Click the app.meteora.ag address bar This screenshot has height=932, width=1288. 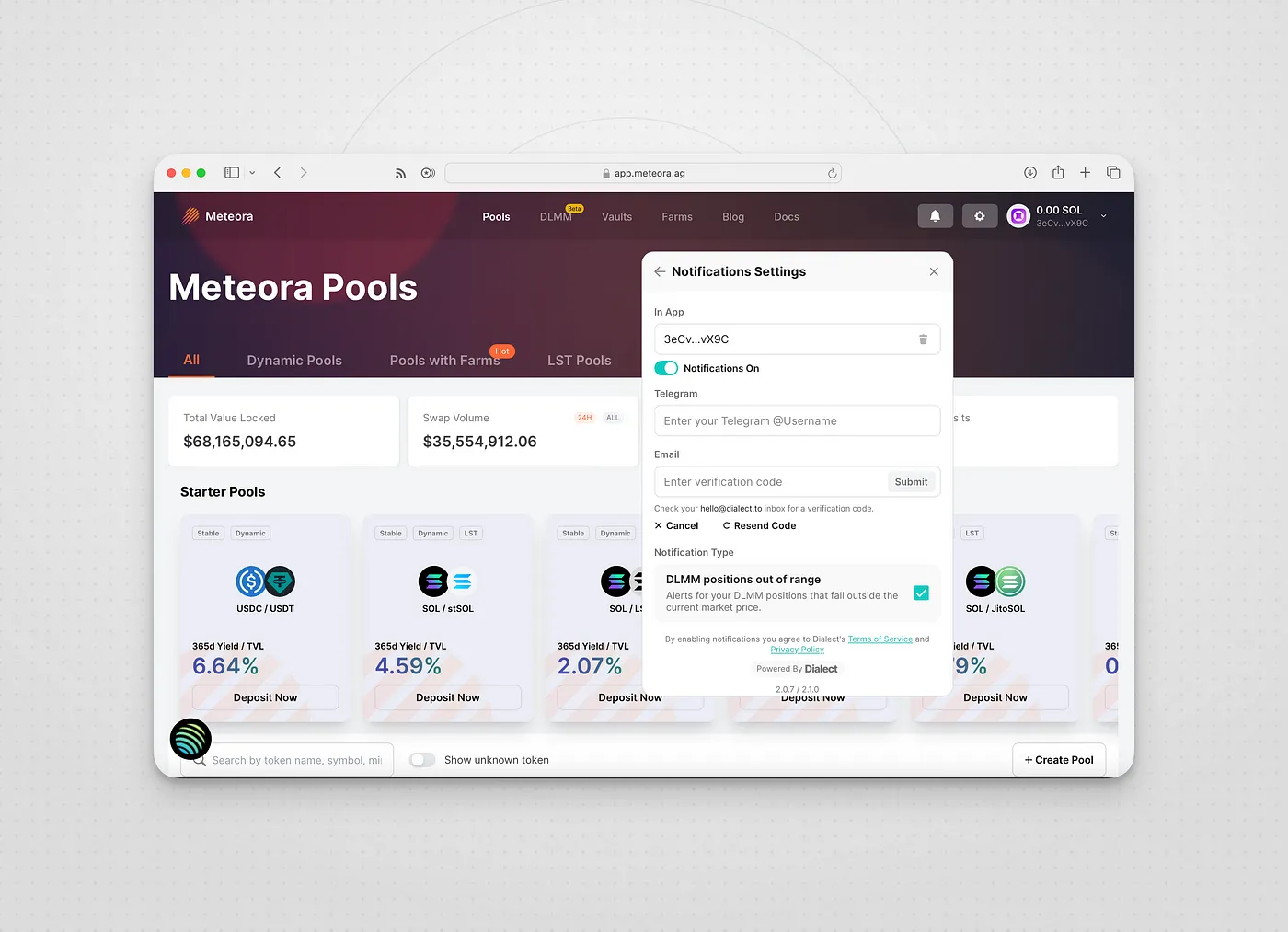coord(643,173)
